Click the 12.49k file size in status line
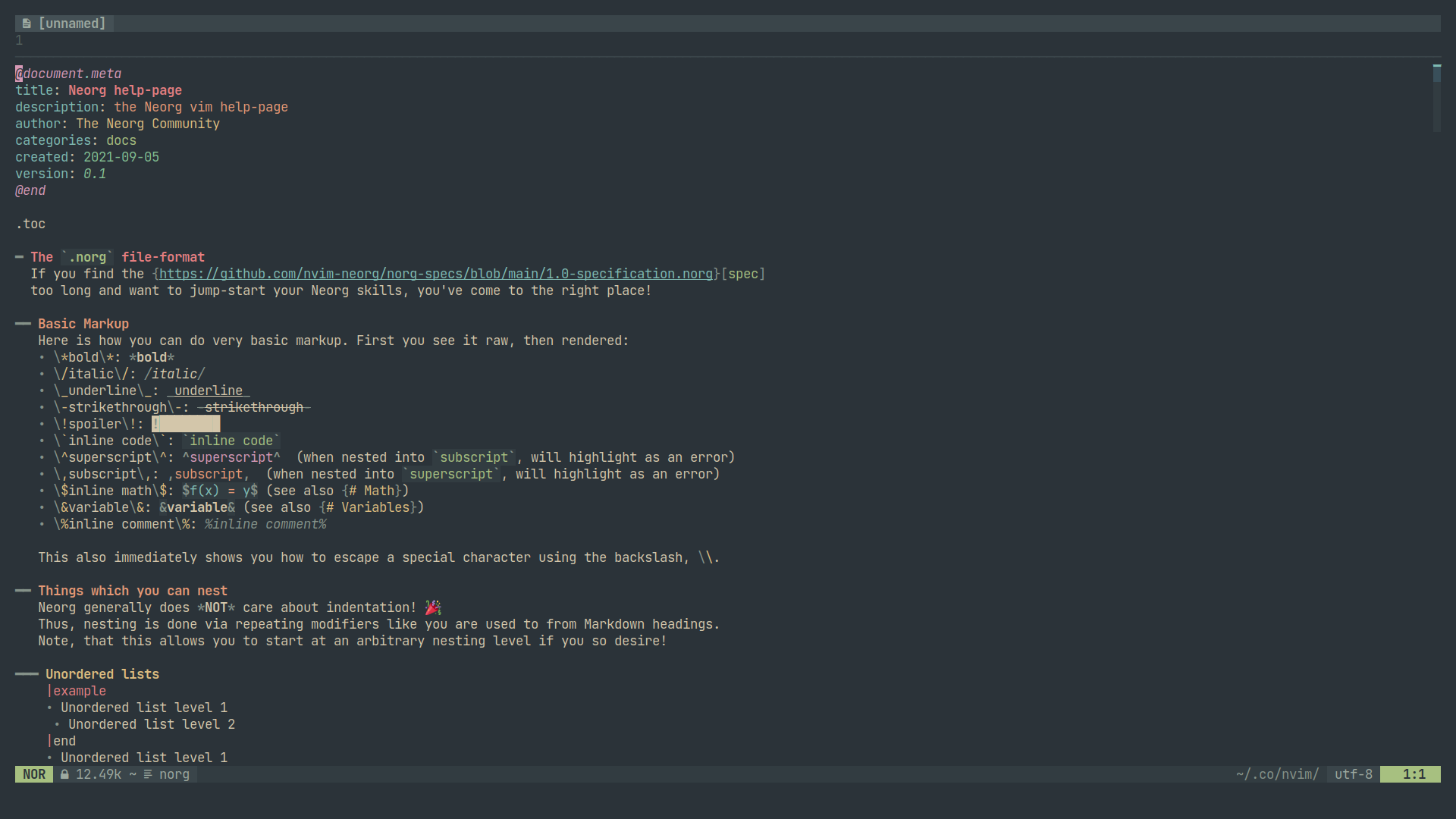The width and height of the screenshot is (1456, 819). tap(99, 774)
